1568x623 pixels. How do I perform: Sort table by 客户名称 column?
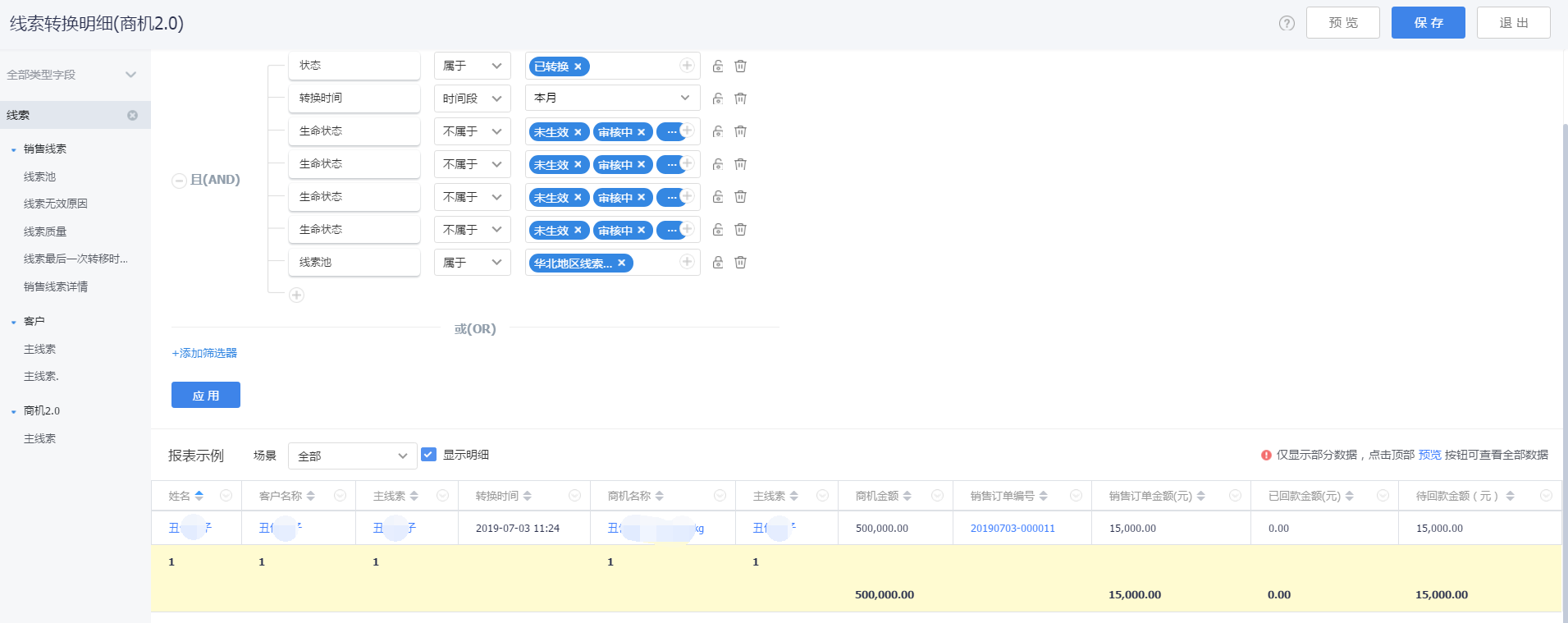[x=311, y=496]
